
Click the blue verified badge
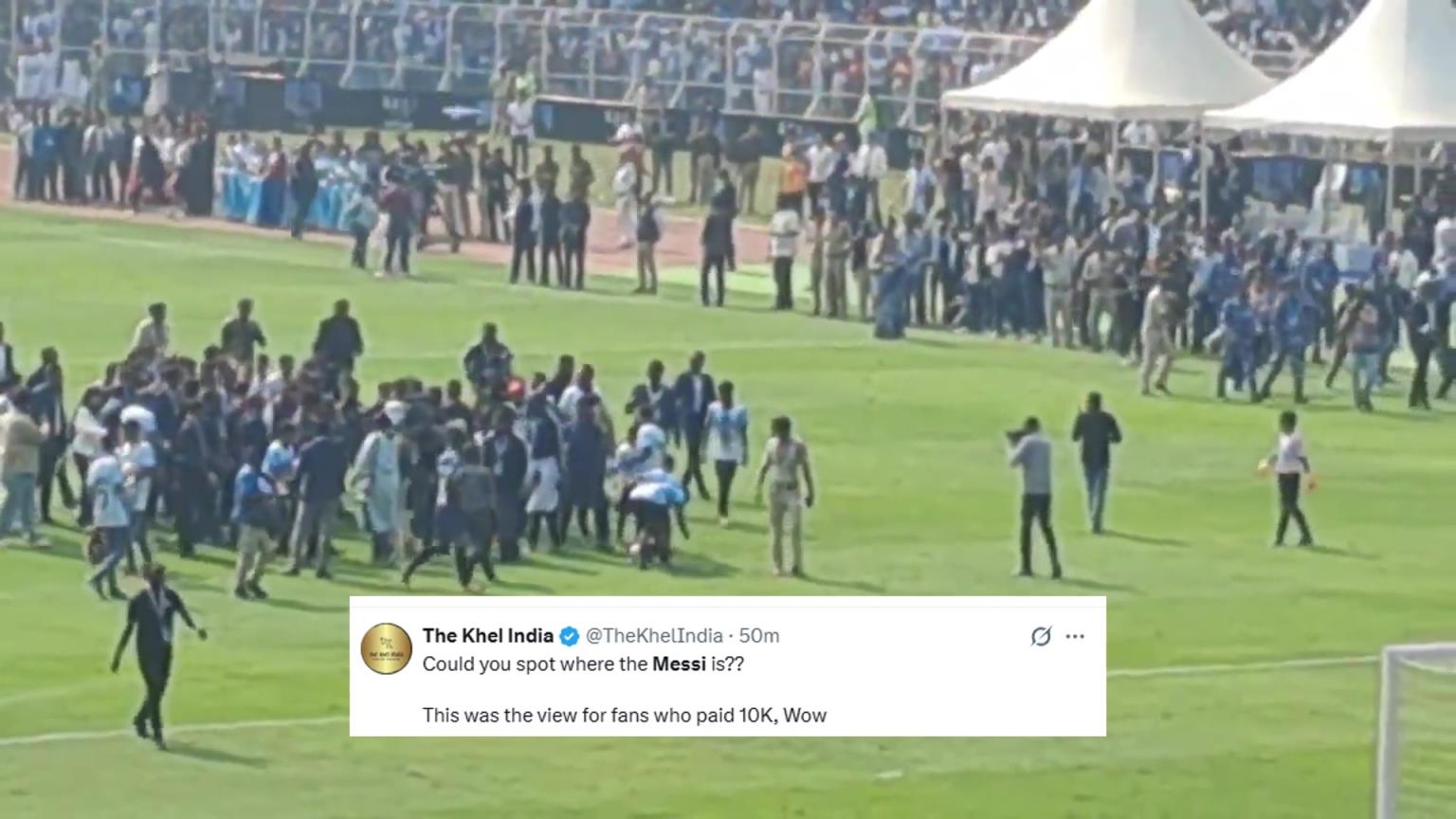tap(569, 636)
